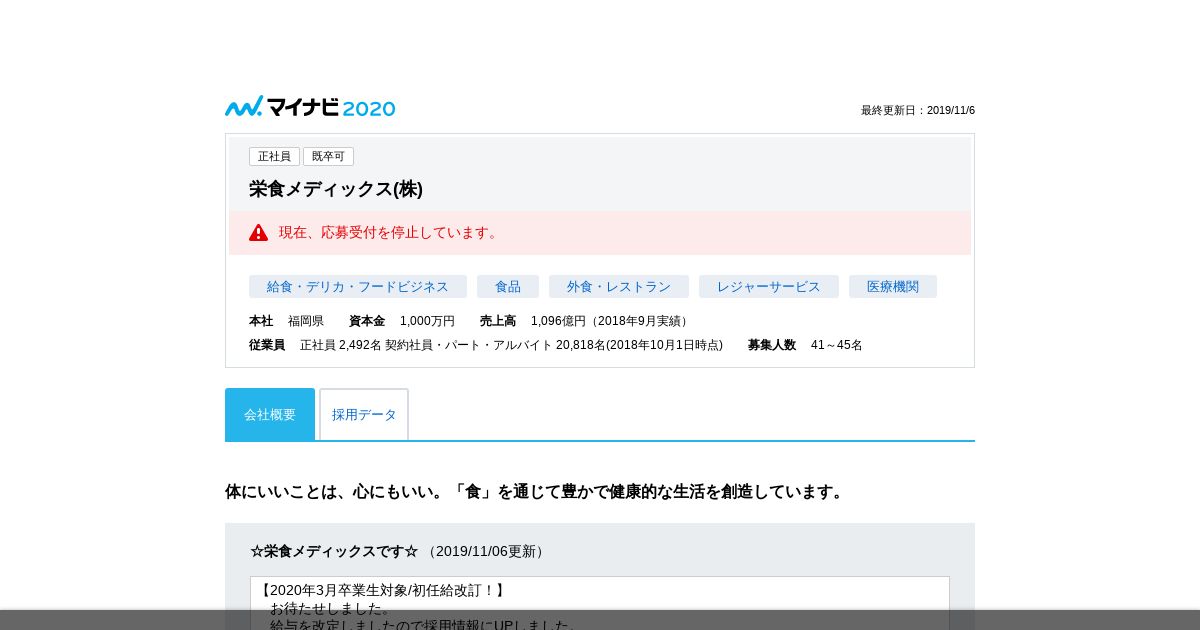This screenshot has height=630, width=1200.
Task: Click the 既卒可 label
Action: (x=328, y=157)
